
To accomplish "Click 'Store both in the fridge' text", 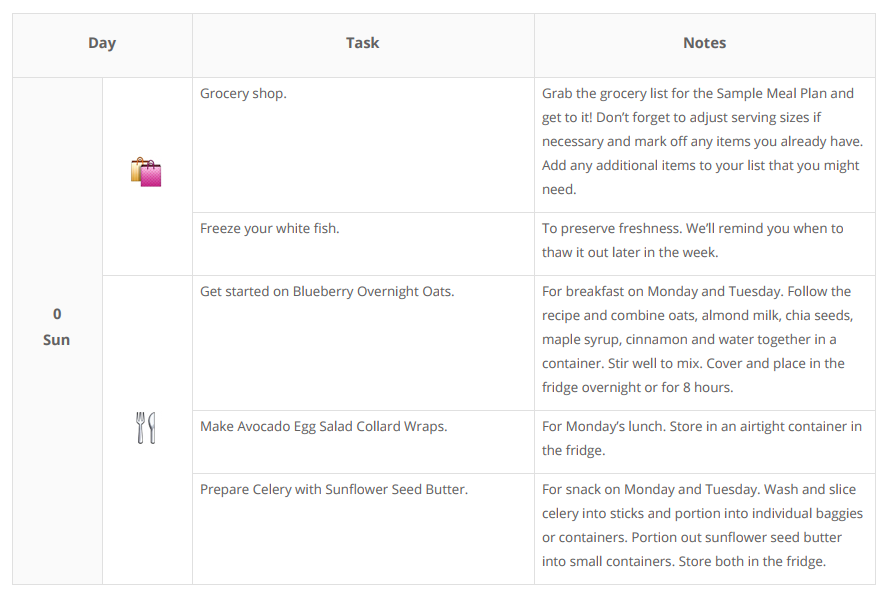I will point(752,562).
